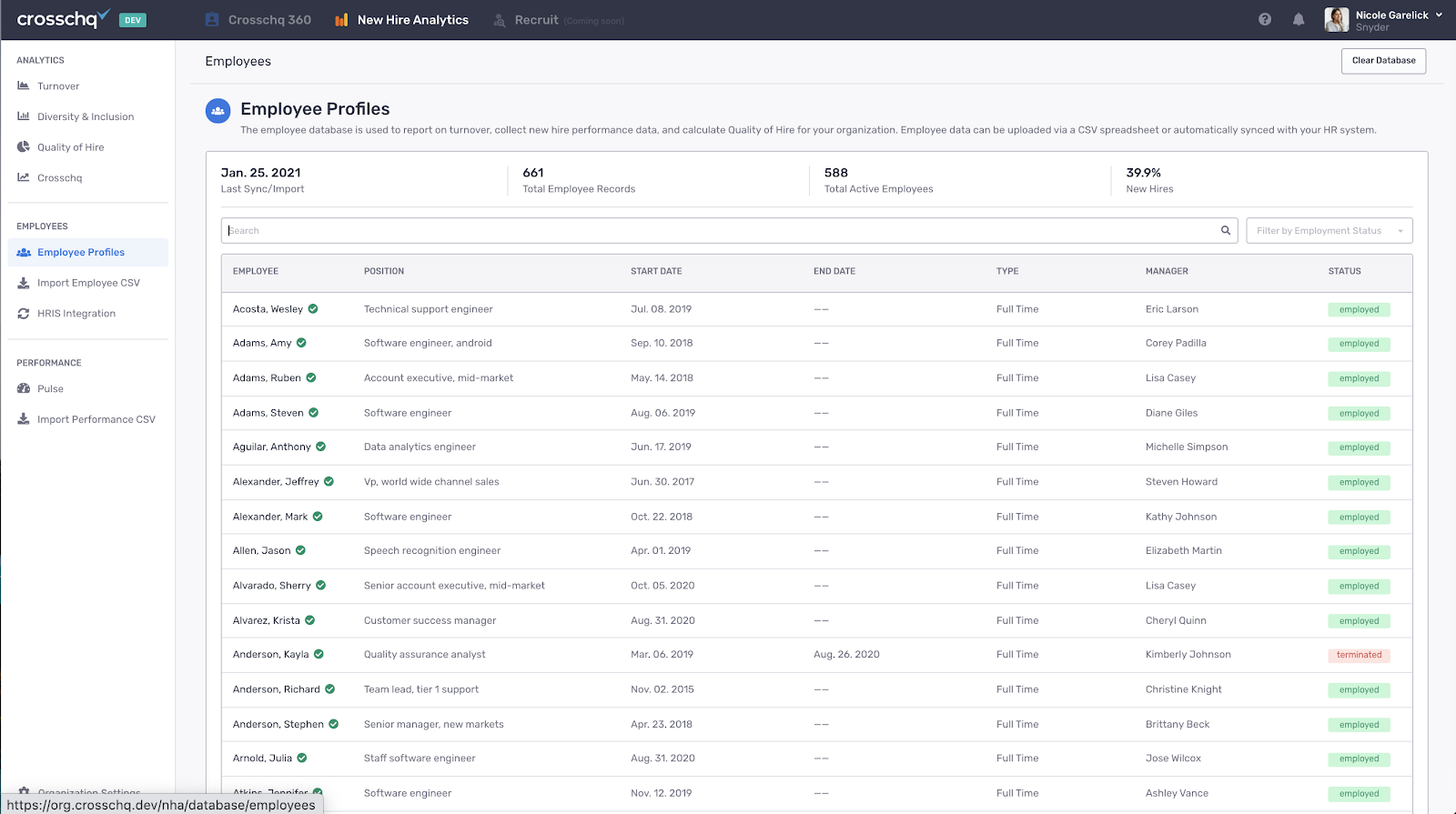This screenshot has height=814, width=1456.
Task: Click the HRIS Integration sync icon
Action: 24,313
